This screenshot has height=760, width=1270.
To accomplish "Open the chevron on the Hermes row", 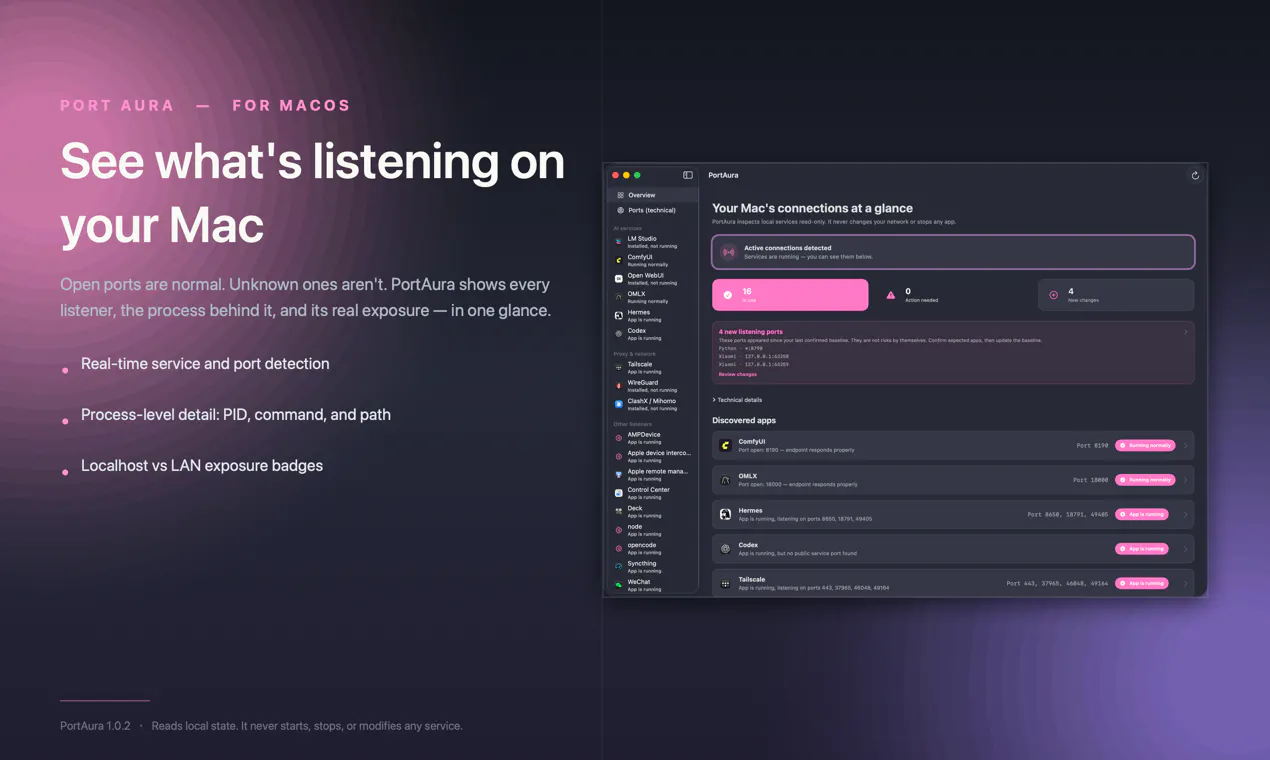I will (x=1186, y=514).
